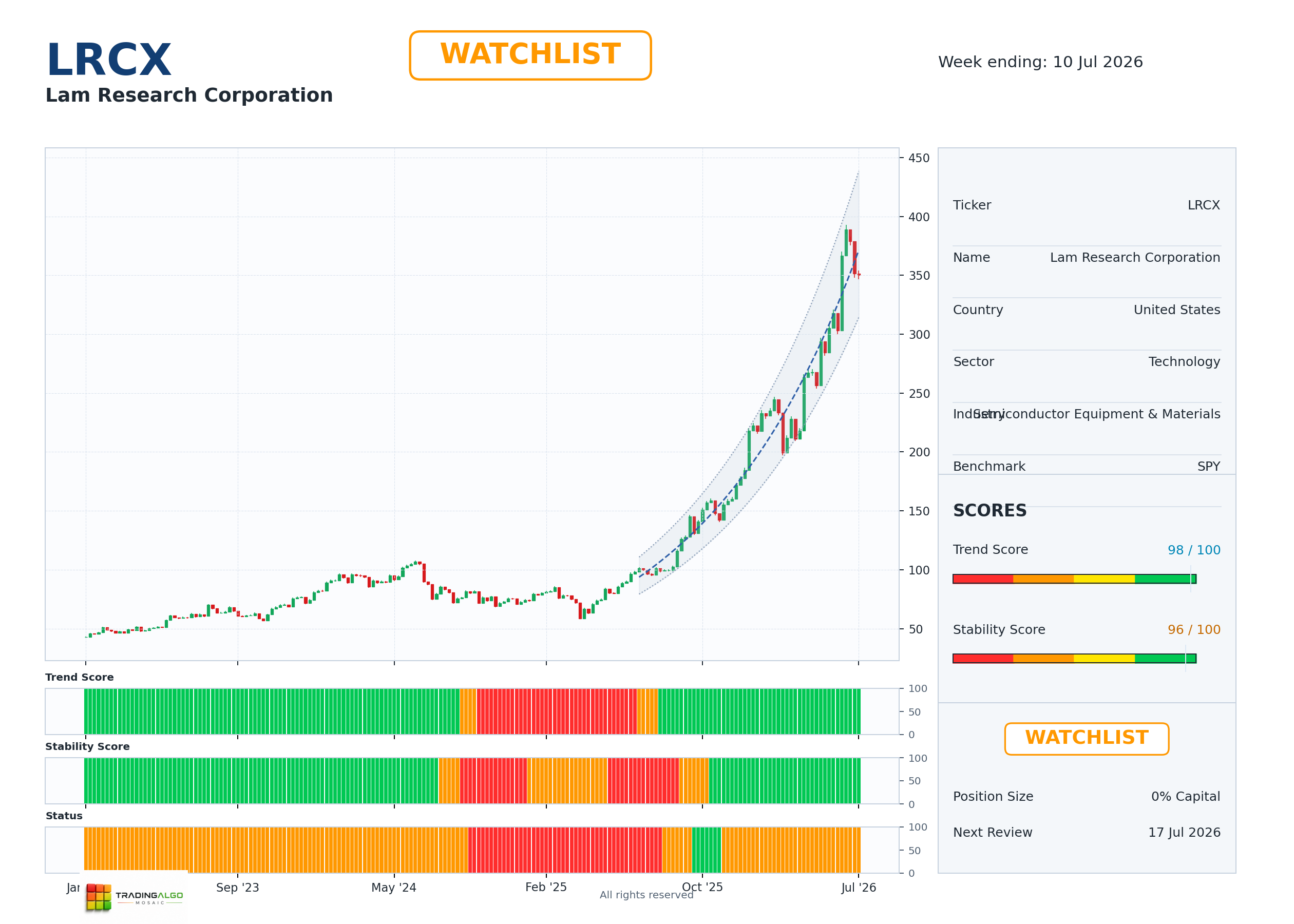Click the Name value Lam Research Corporation
Viewport: 1294px width, 924px height.
click(1135, 258)
